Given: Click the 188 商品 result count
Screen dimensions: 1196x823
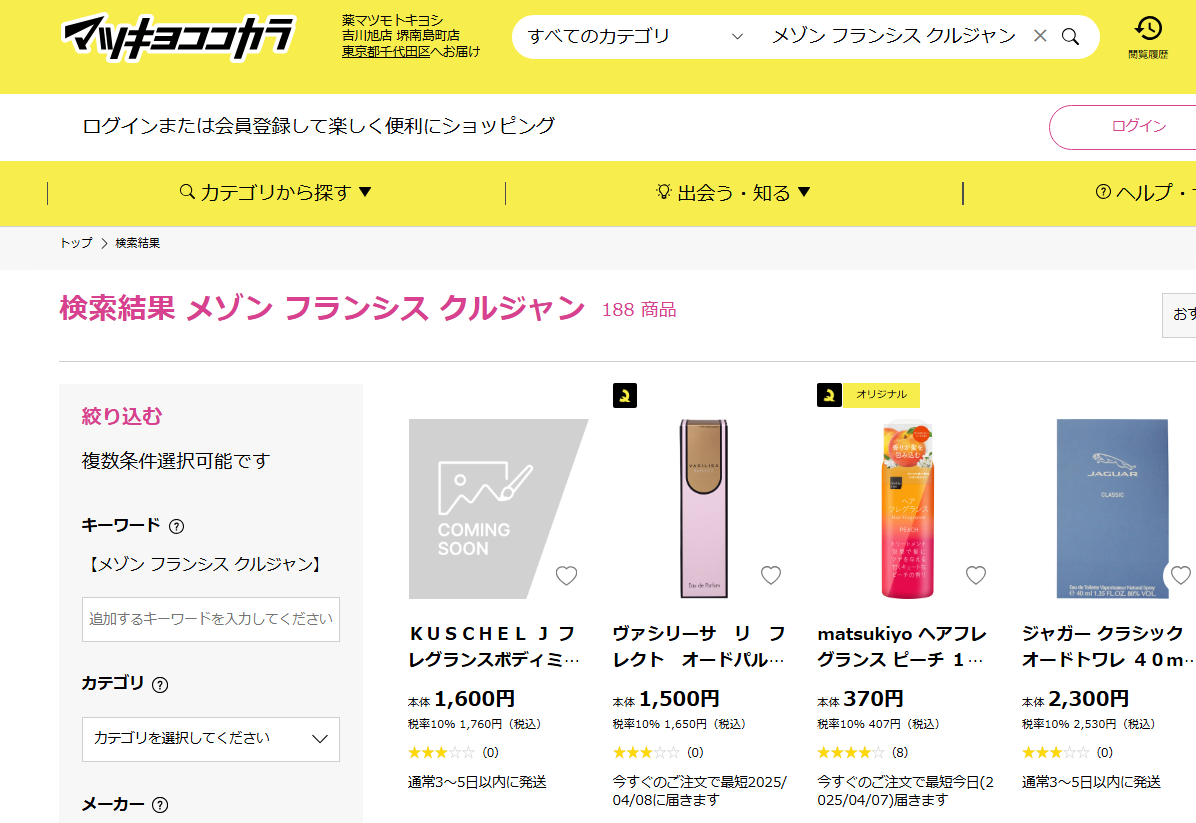Looking at the screenshot, I should (639, 310).
